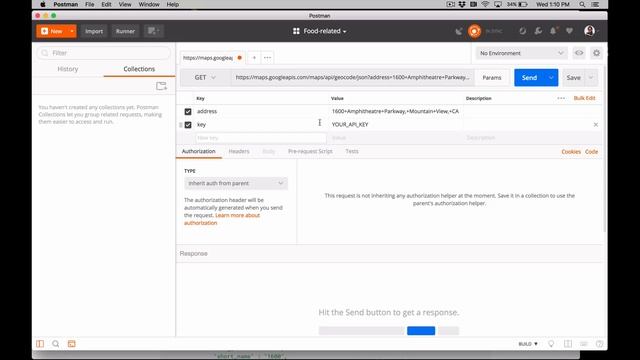The height and width of the screenshot is (360, 640).
Task: Save the request
Action: point(573,78)
